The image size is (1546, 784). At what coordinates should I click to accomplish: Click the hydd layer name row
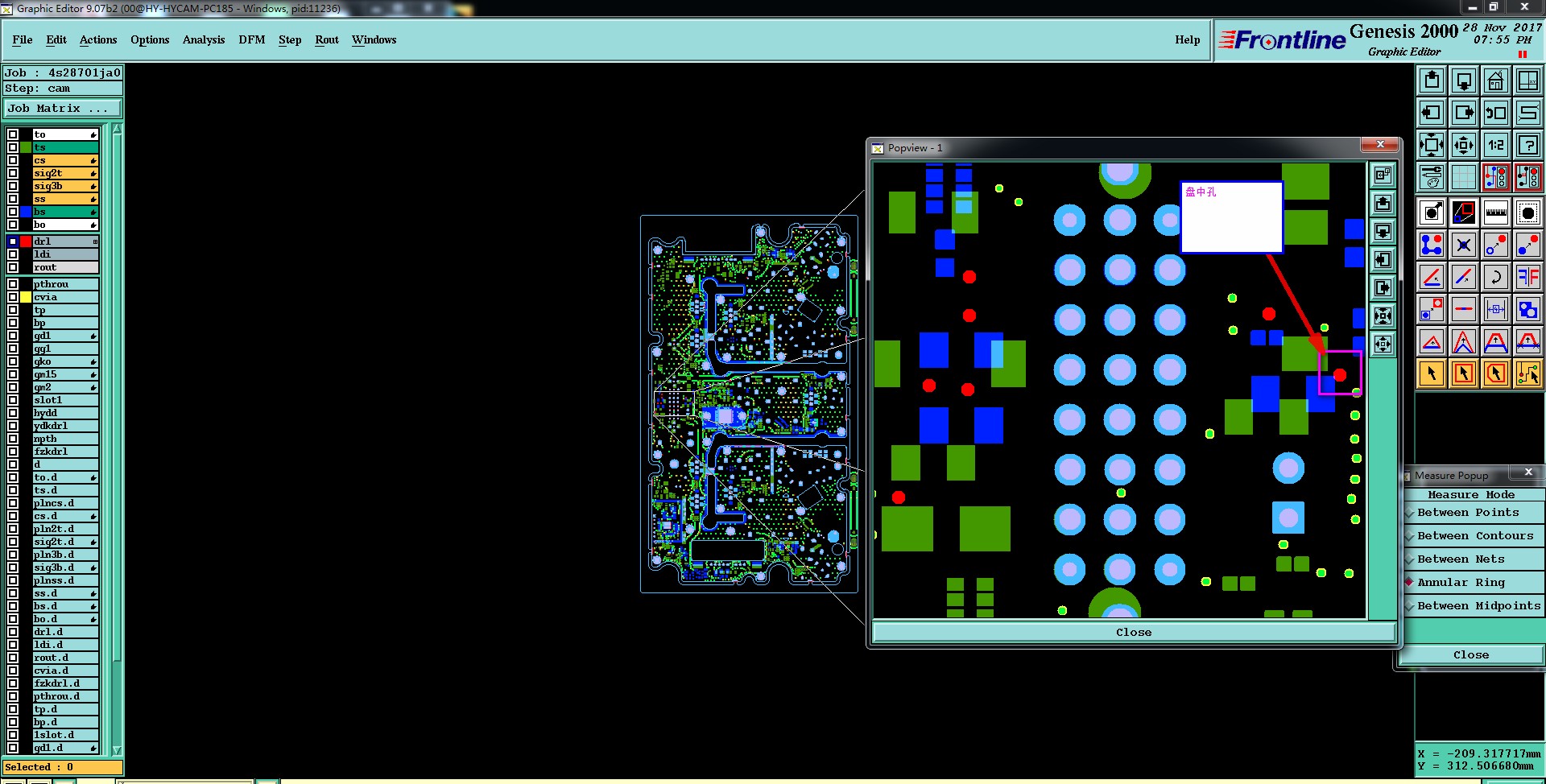(x=65, y=413)
